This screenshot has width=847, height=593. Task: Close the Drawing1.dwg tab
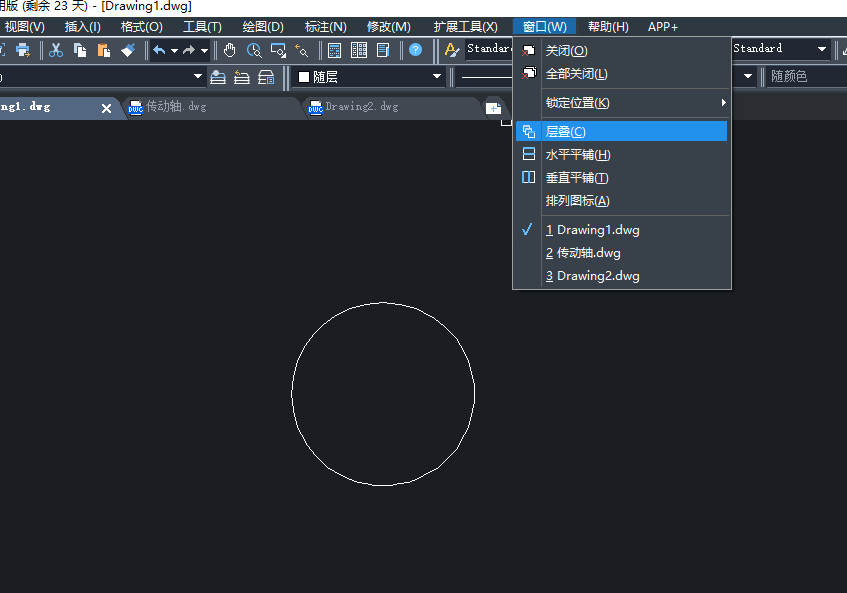(107, 108)
